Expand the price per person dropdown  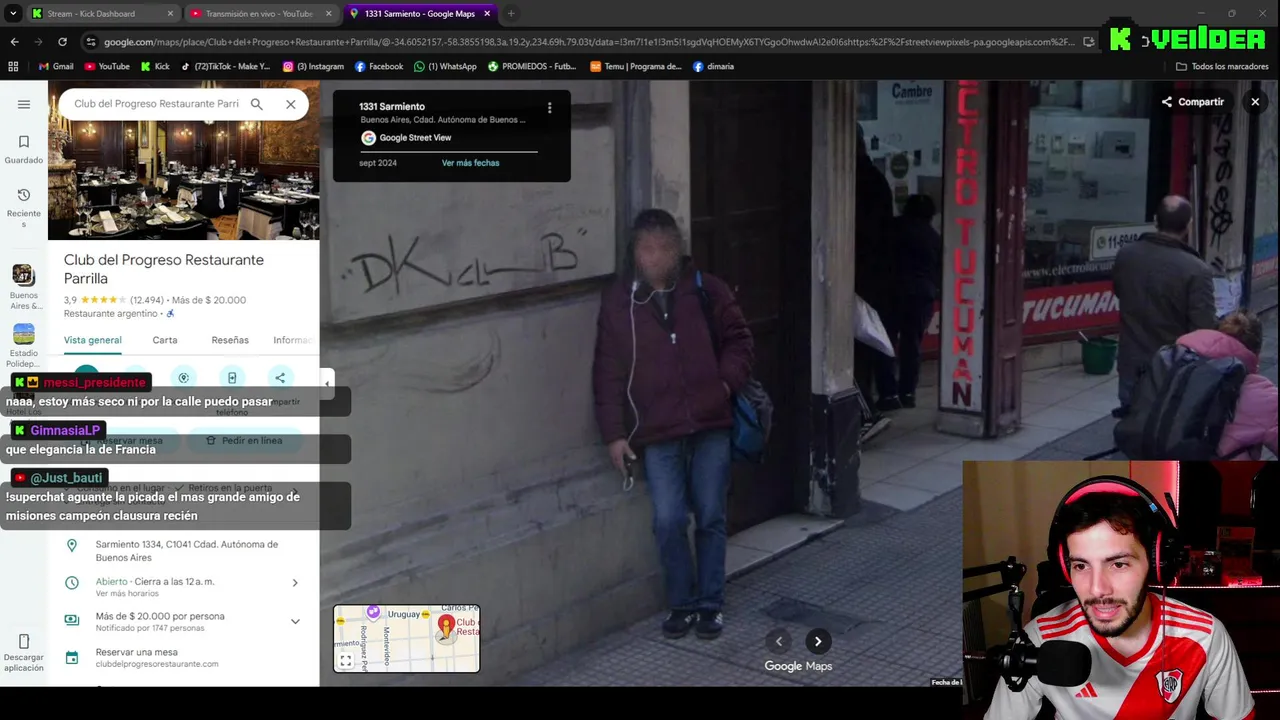pos(295,621)
